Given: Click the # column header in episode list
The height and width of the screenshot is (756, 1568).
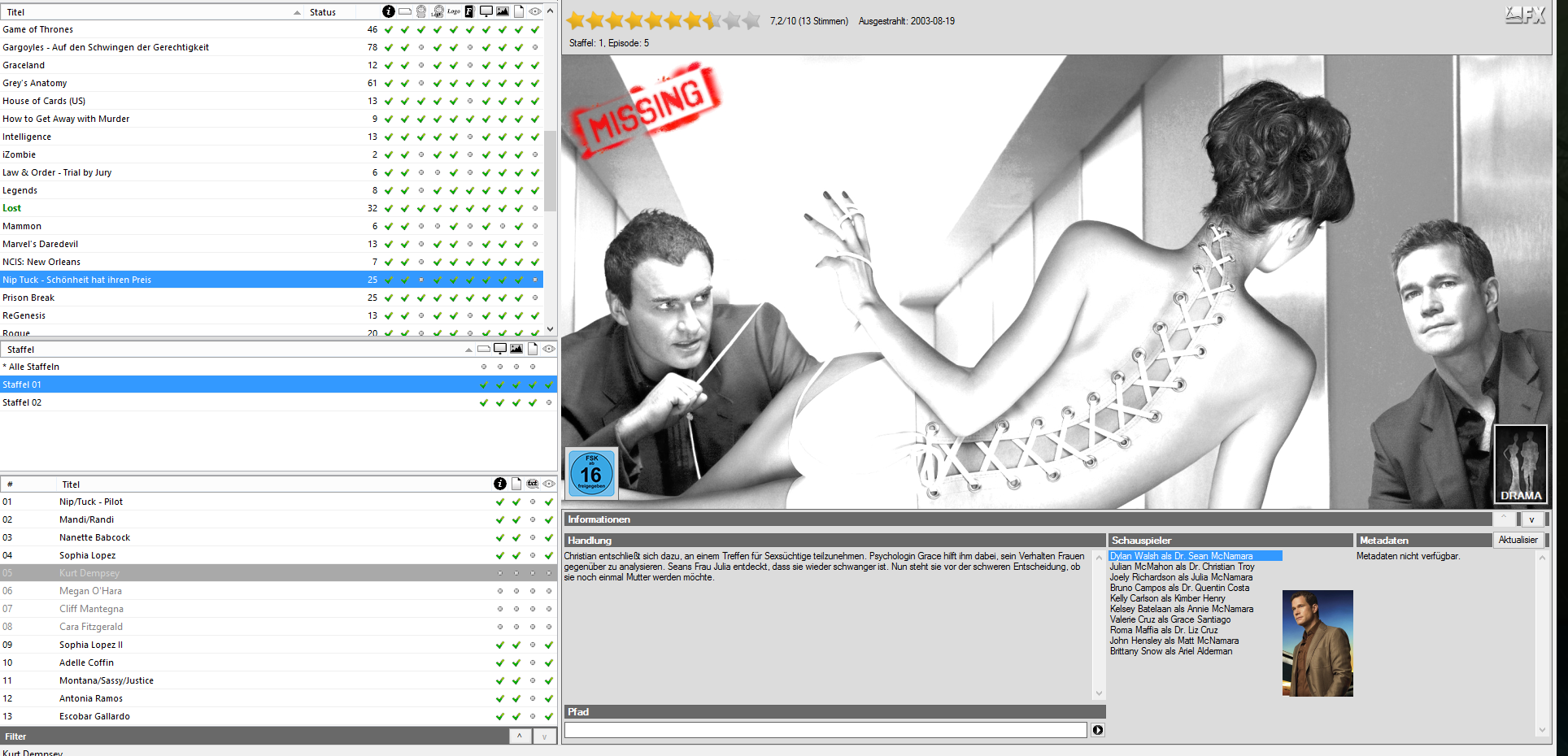Looking at the screenshot, I should tap(10, 484).
